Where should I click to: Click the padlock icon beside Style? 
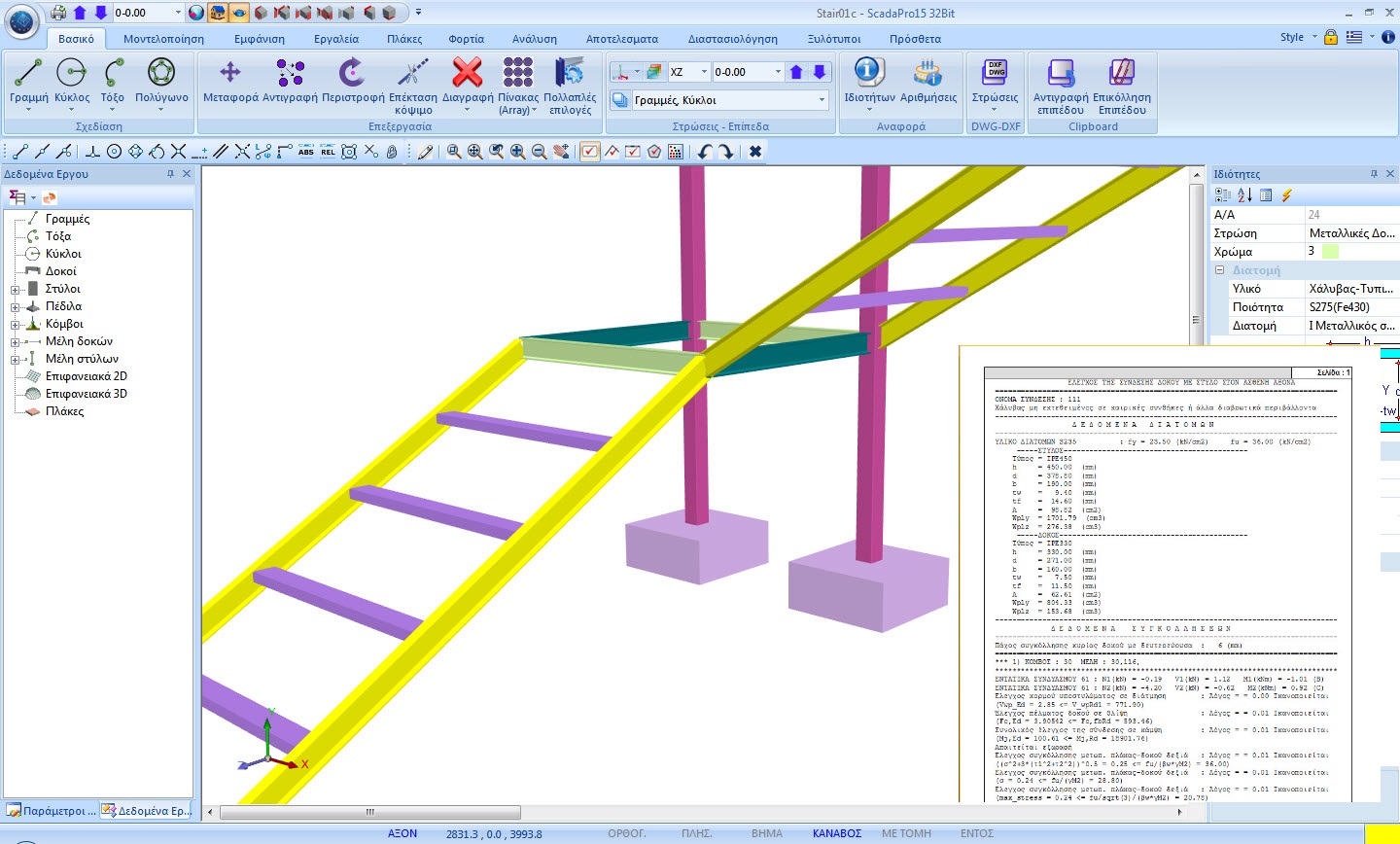(x=1331, y=37)
